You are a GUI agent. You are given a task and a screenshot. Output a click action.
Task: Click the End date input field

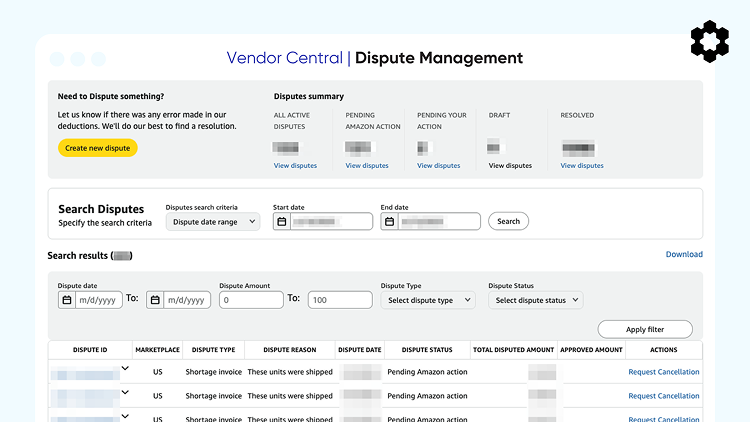click(439, 222)
